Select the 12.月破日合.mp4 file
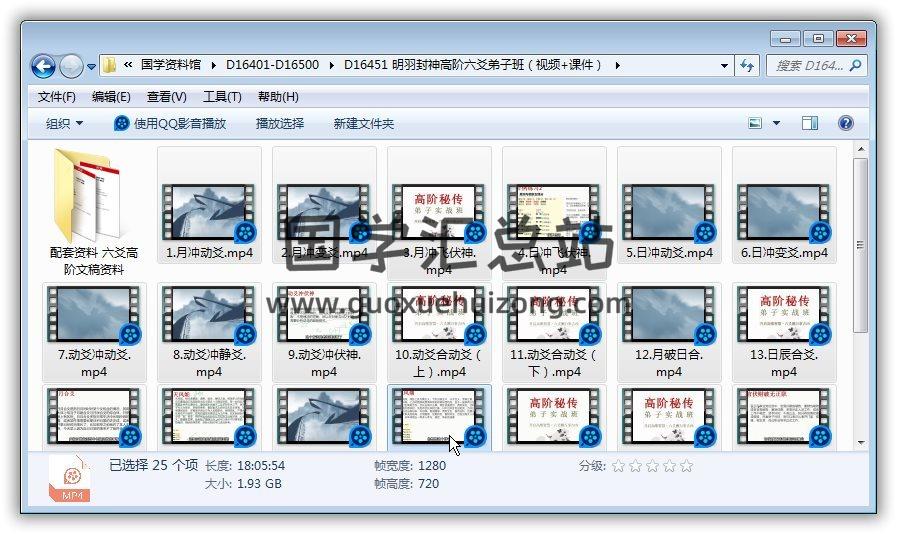This screenshot has height=534, width=897. [669, 332]
